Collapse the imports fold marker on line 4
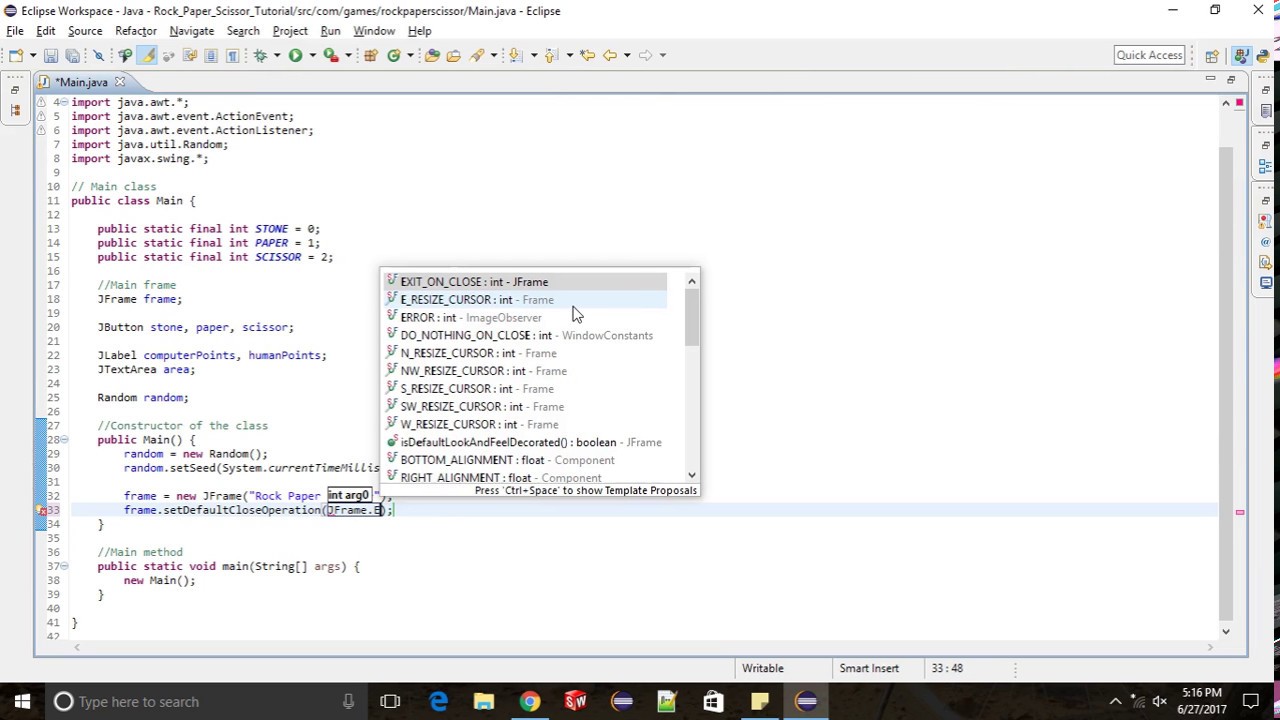The image size is (1280, 720). (x=62, y=102)
